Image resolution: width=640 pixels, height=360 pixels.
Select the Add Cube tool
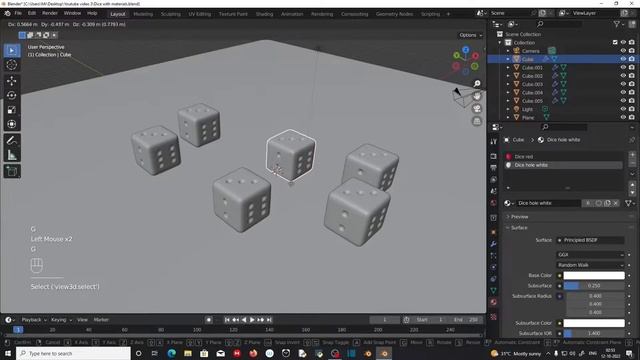pyautogui.click(x=12, y=171)
